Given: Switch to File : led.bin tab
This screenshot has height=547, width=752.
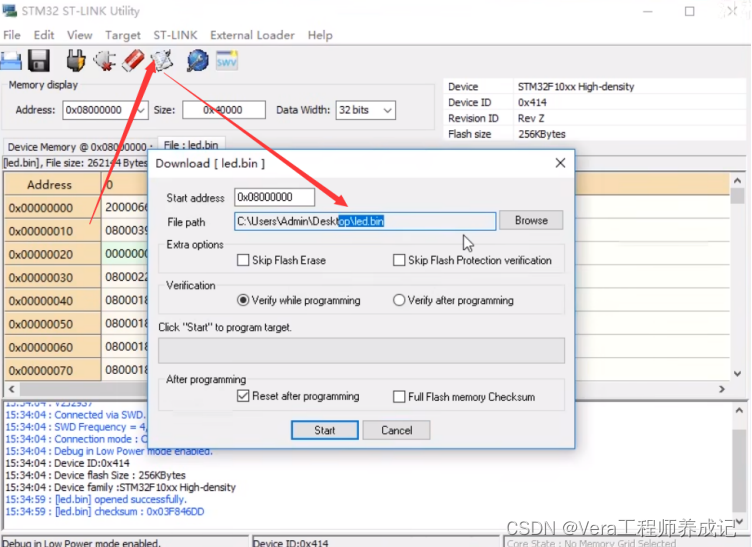Looking at the screenshot, I should pos(191,145).
